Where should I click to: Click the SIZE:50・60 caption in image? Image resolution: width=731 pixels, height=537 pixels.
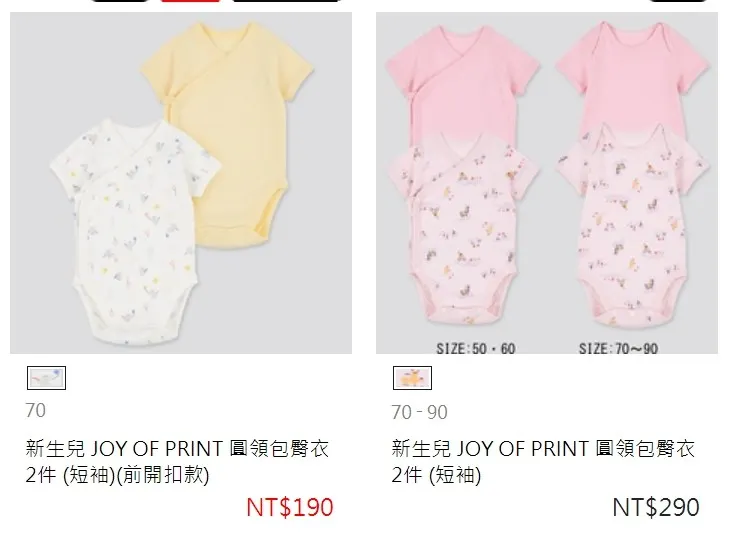pos(476,348)
